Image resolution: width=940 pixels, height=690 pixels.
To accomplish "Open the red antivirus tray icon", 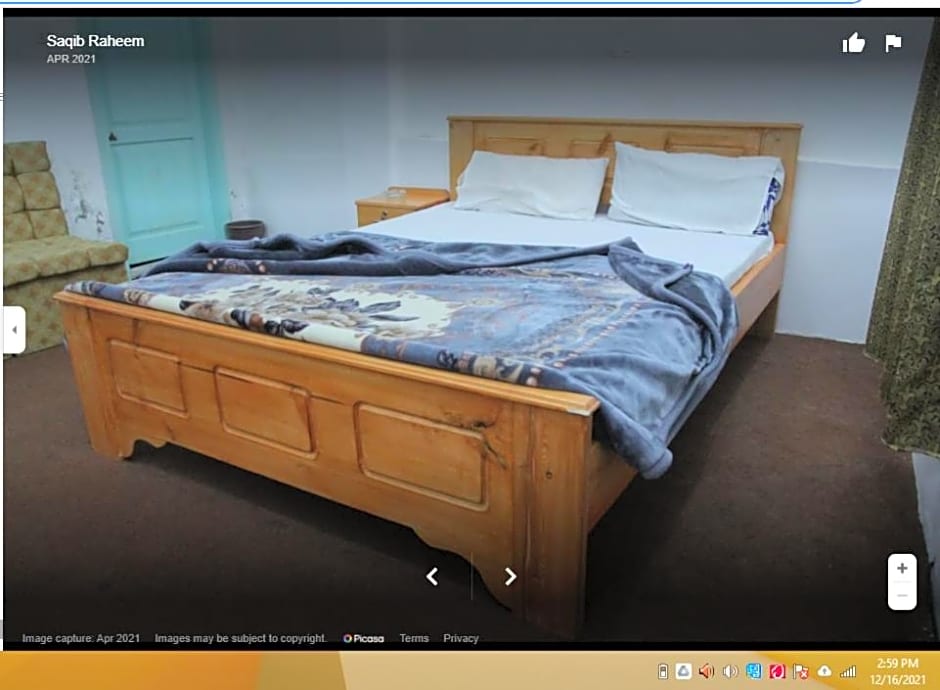I will click(777, 671).
